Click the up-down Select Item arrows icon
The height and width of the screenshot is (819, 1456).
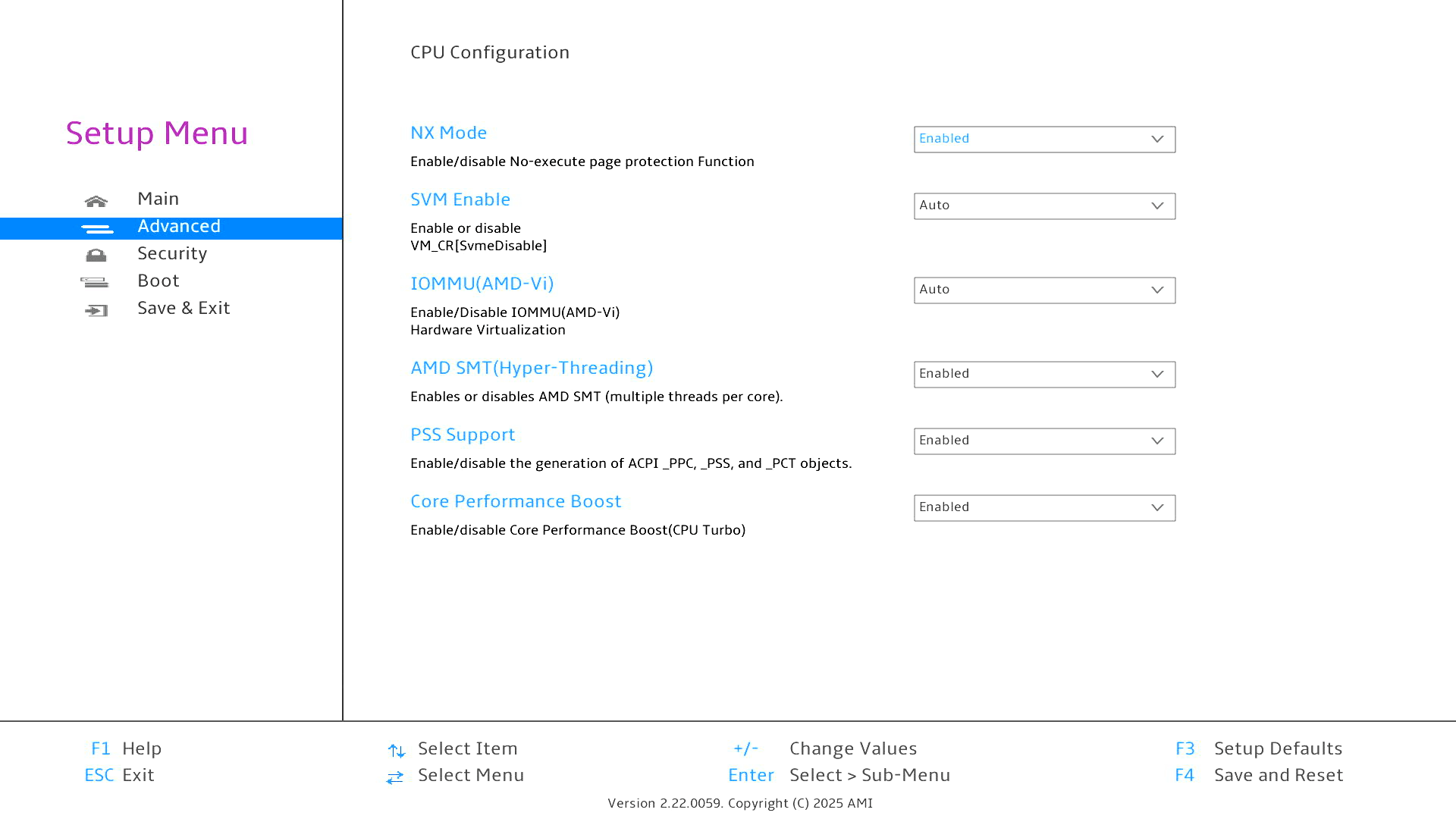click(396, 751)
